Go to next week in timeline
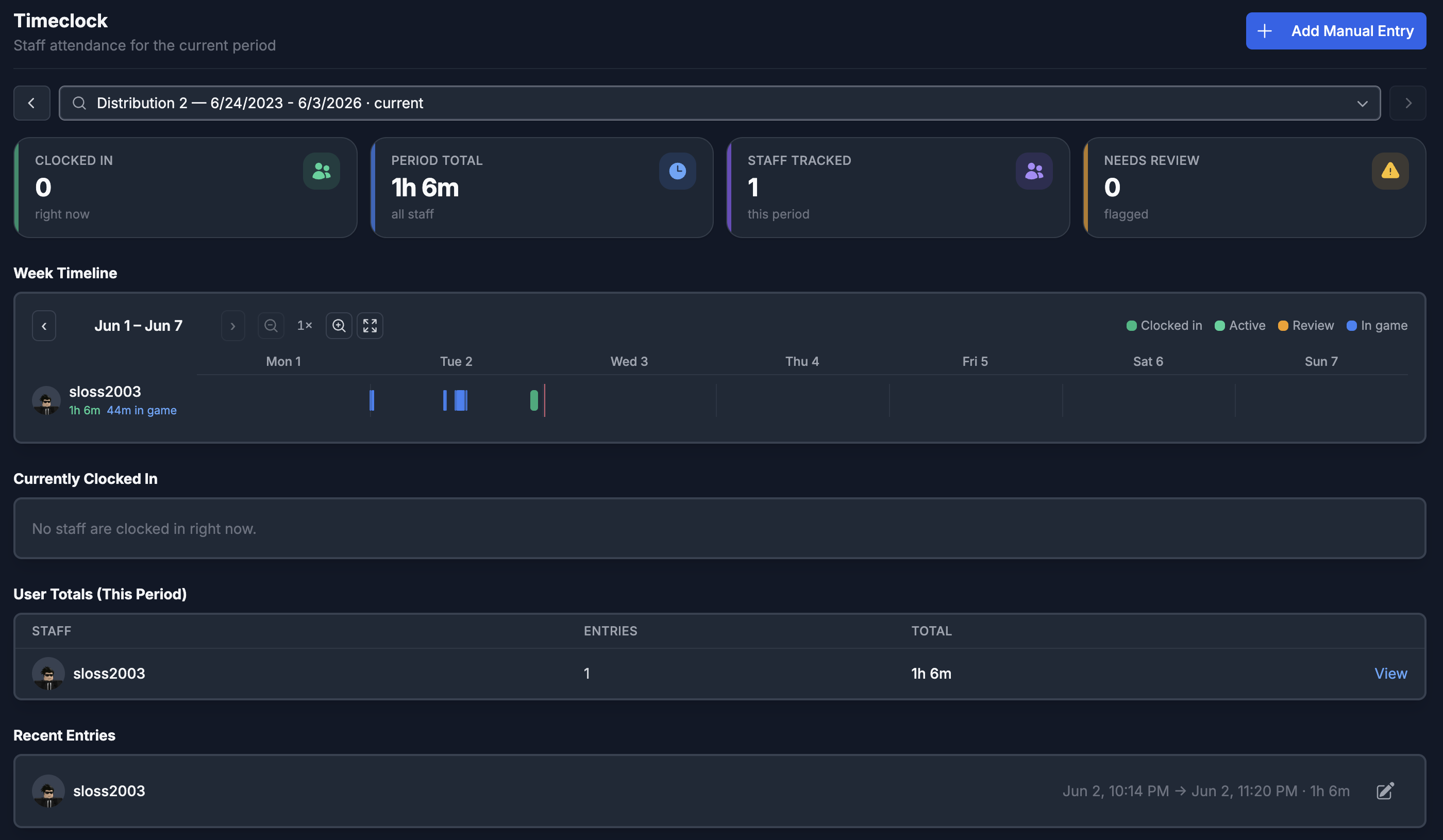This screenshot has height=840, width=1443. pyautogui.click(x=232, y=326)
